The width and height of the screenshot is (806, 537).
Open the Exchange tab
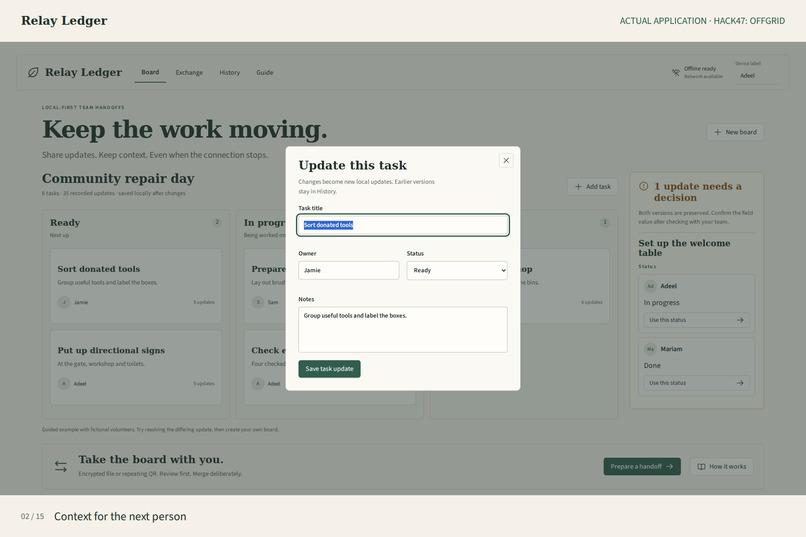point(189,72)
